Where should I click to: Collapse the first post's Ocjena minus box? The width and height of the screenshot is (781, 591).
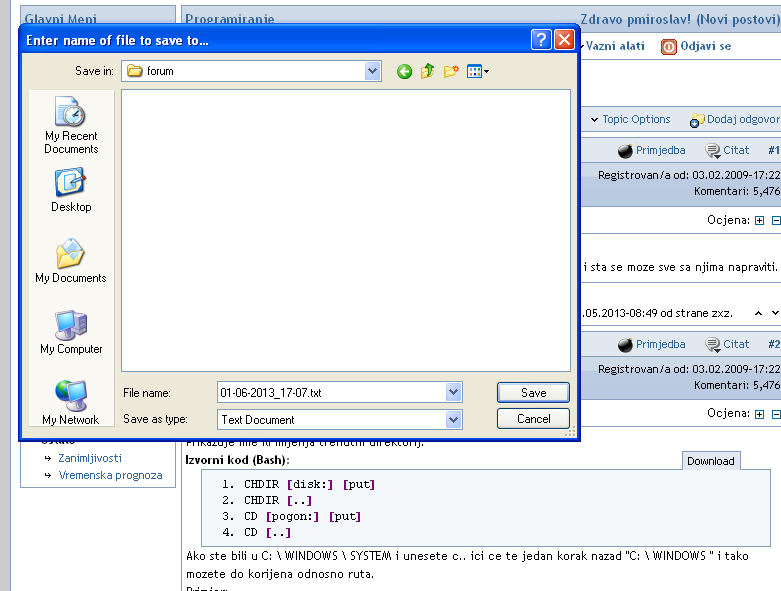pos(775,220)
